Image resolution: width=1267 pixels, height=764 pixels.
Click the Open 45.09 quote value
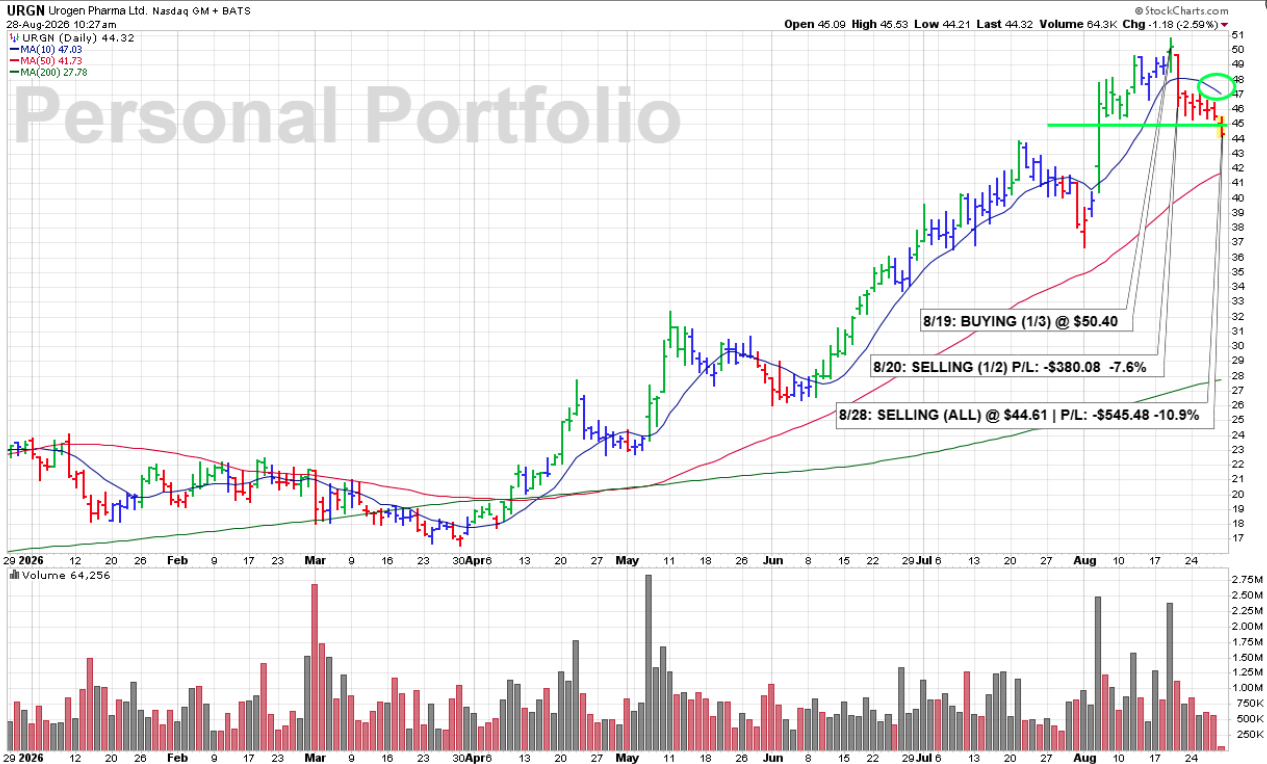point(814,24)
